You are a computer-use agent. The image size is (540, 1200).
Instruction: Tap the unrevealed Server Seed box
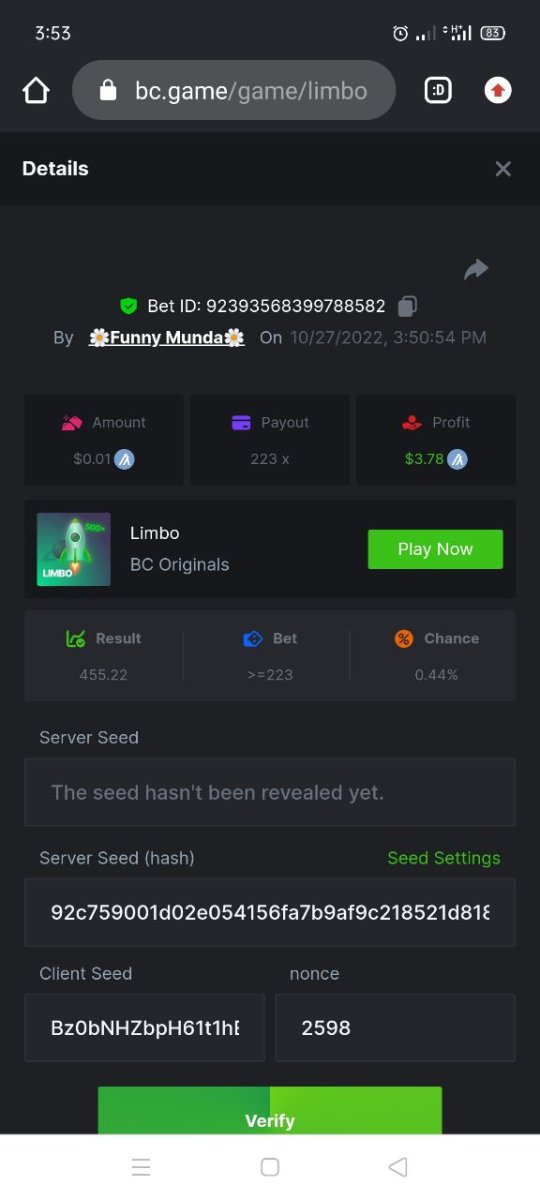point(270,792)
